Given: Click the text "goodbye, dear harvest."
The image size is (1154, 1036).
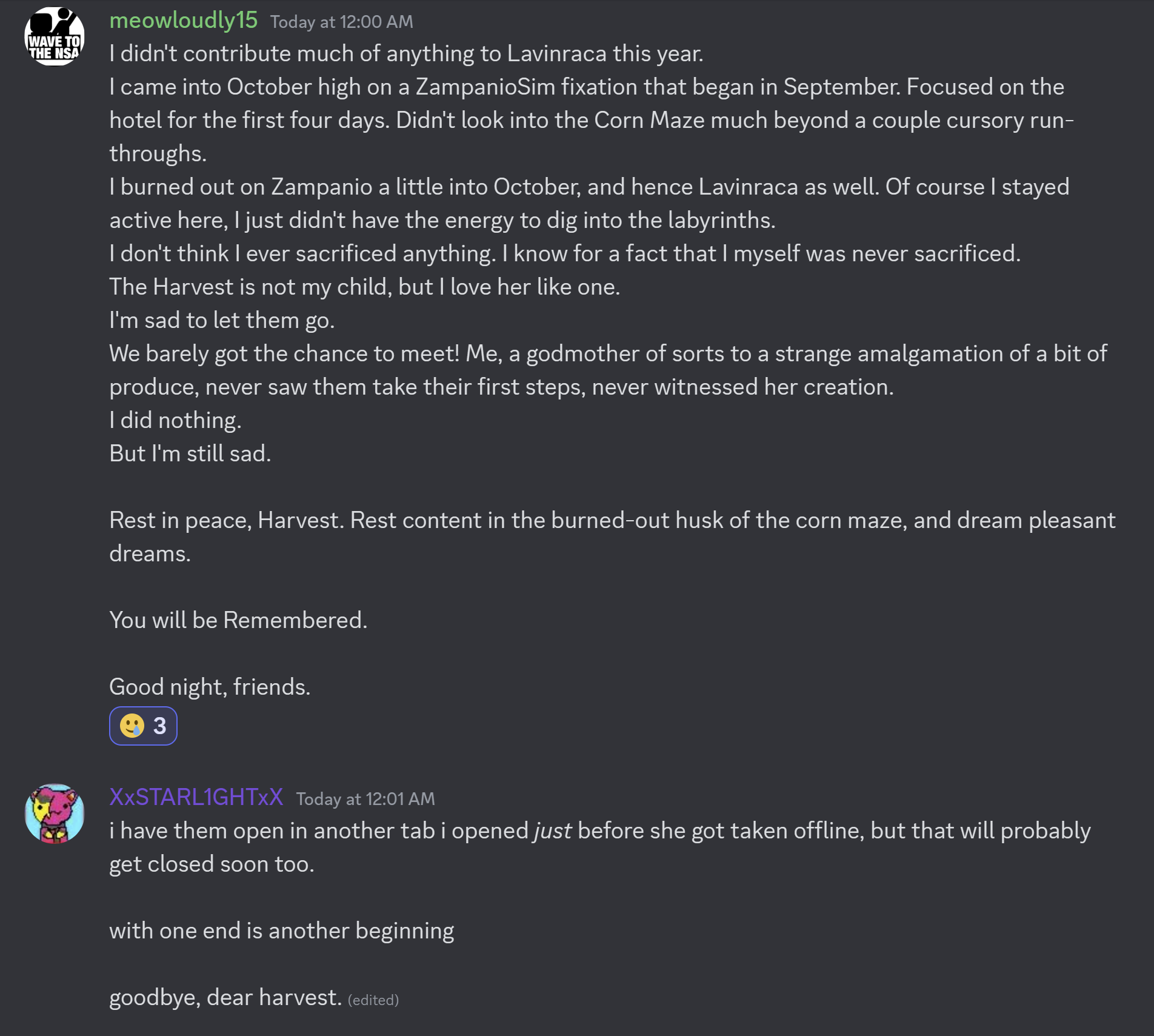Looking at the screenshot, I should point(225,997).
